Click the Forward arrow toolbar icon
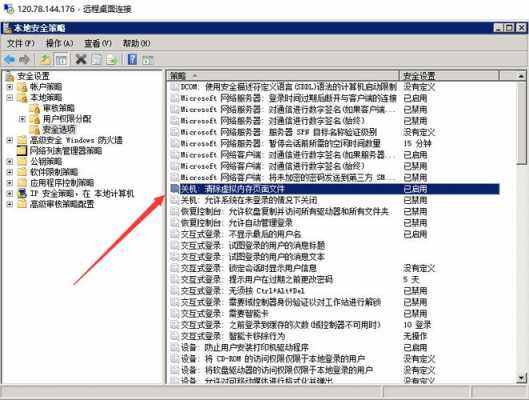The width and height of the screenshot is (529, 400). point(25,60)
